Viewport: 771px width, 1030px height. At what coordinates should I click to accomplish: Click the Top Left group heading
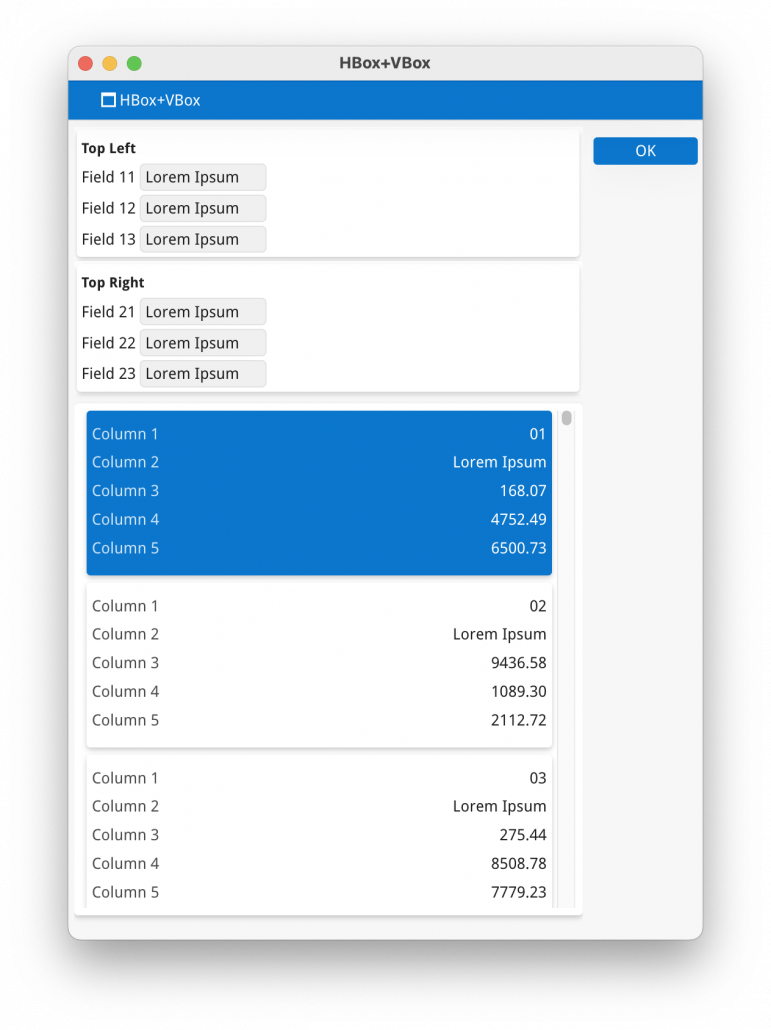109,148
